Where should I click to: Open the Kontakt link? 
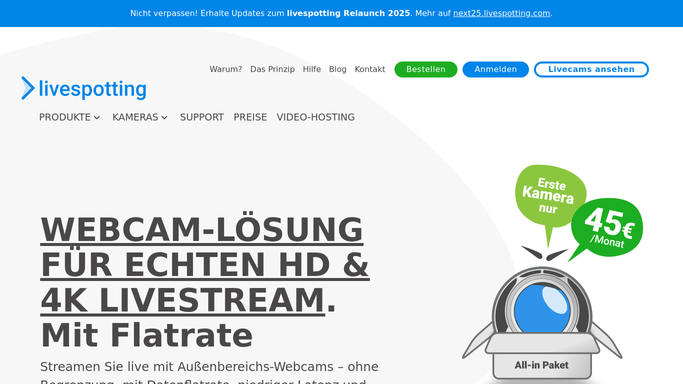pos(370,69)
